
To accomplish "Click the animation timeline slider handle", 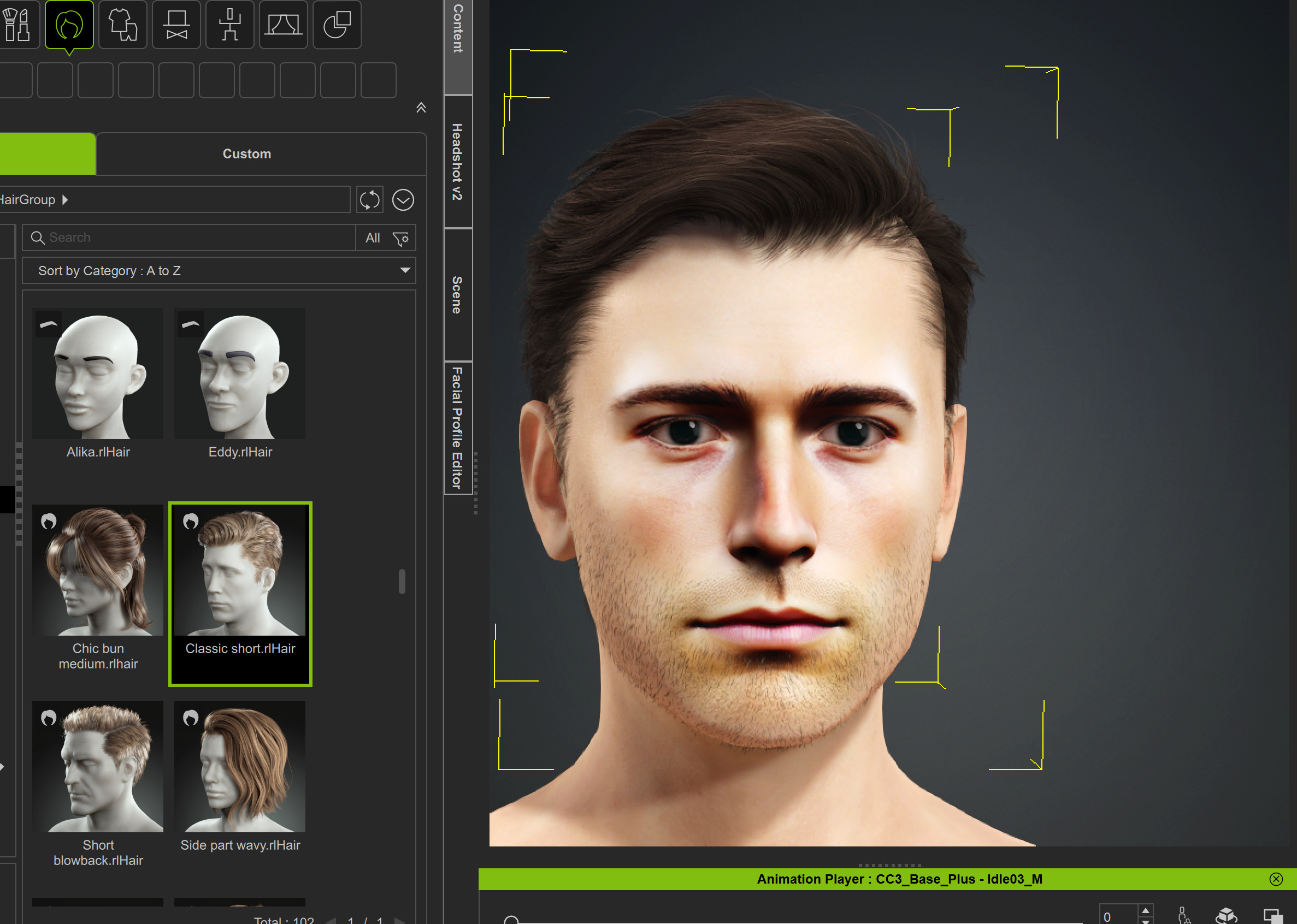I will pyautogui.click(x=511, y=920).
